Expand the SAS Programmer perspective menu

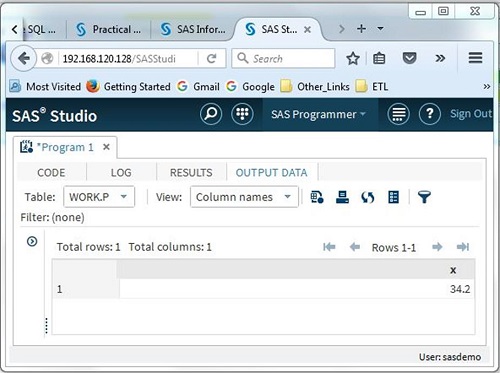pos(318,114)
